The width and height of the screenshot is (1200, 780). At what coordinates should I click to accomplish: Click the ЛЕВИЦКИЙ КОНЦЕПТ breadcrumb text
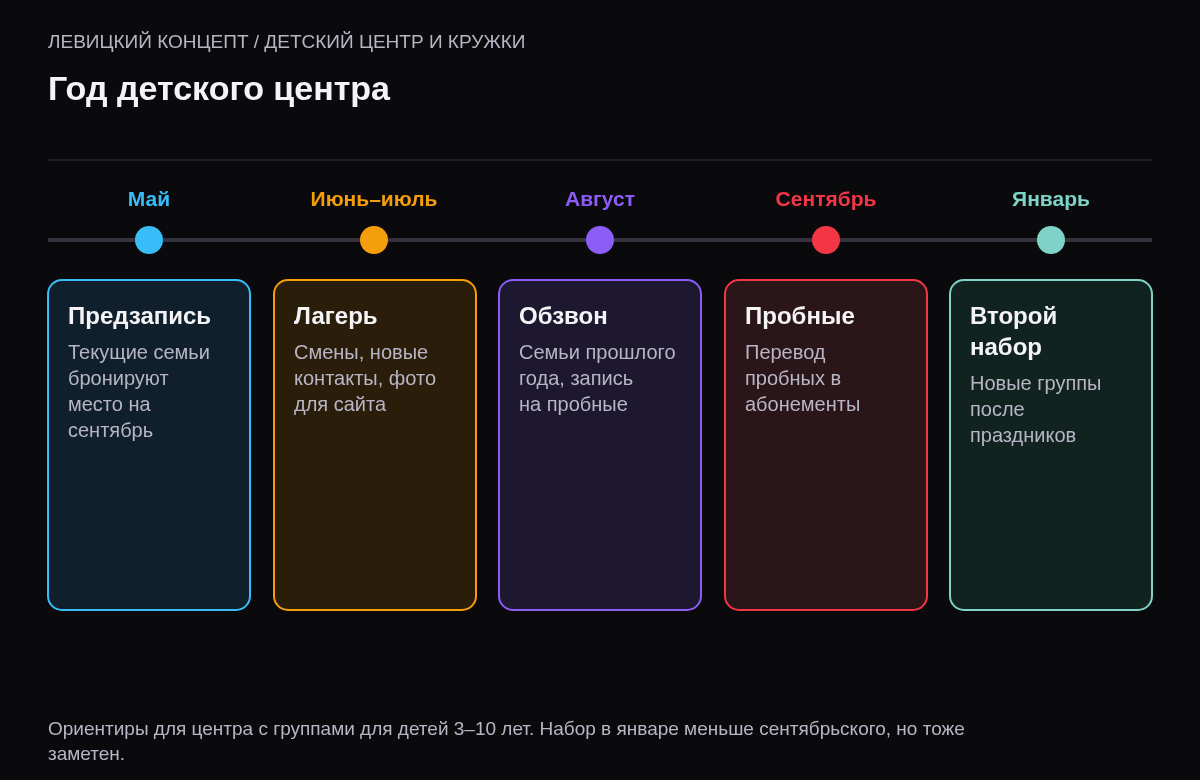(148, 42)
